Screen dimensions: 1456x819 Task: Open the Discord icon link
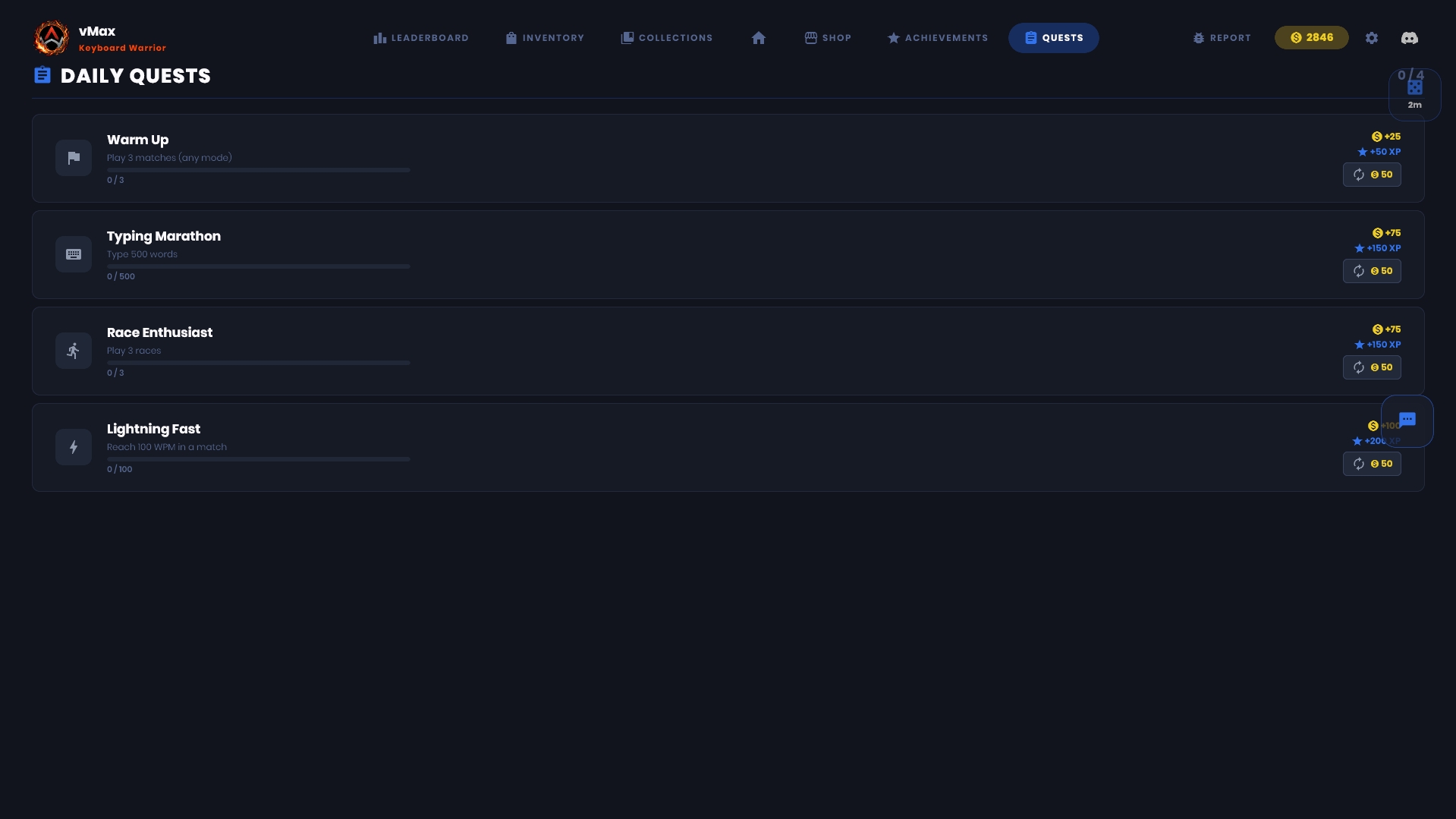1409,38
